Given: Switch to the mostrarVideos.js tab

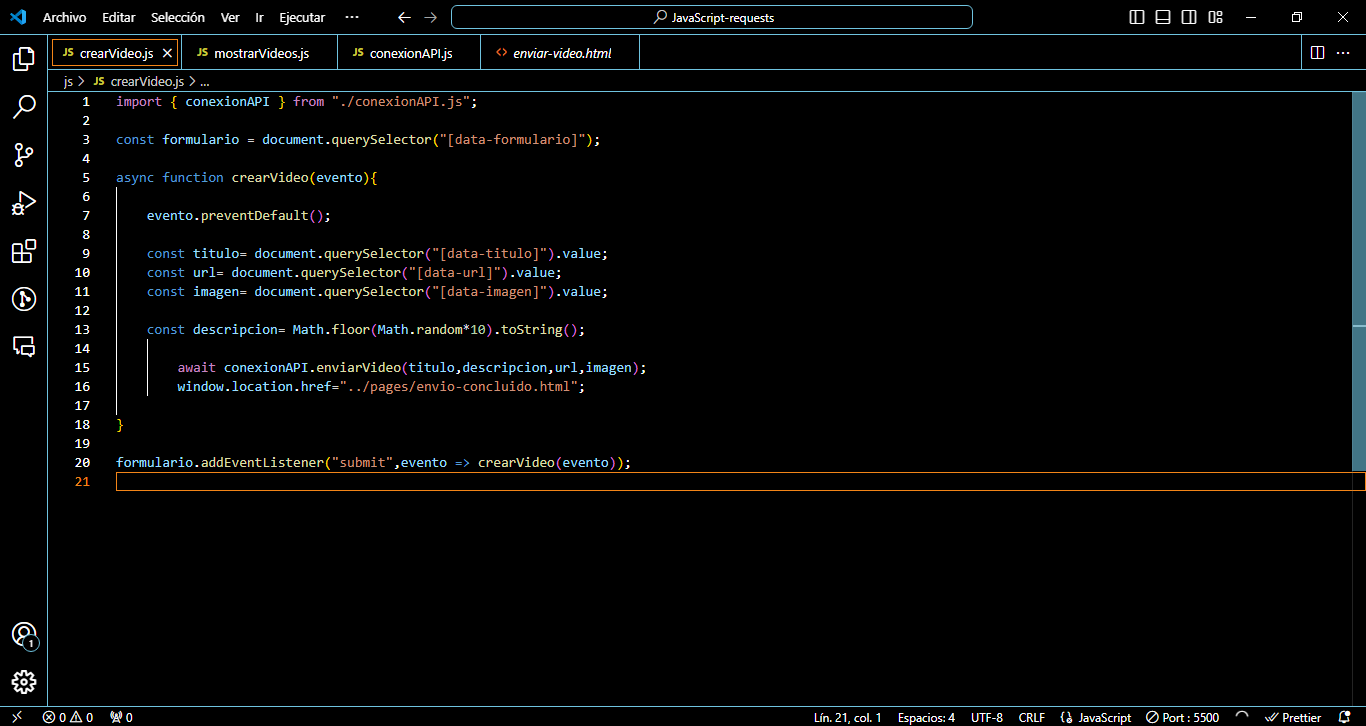Looking at the screenshot, I should point(259,53).
